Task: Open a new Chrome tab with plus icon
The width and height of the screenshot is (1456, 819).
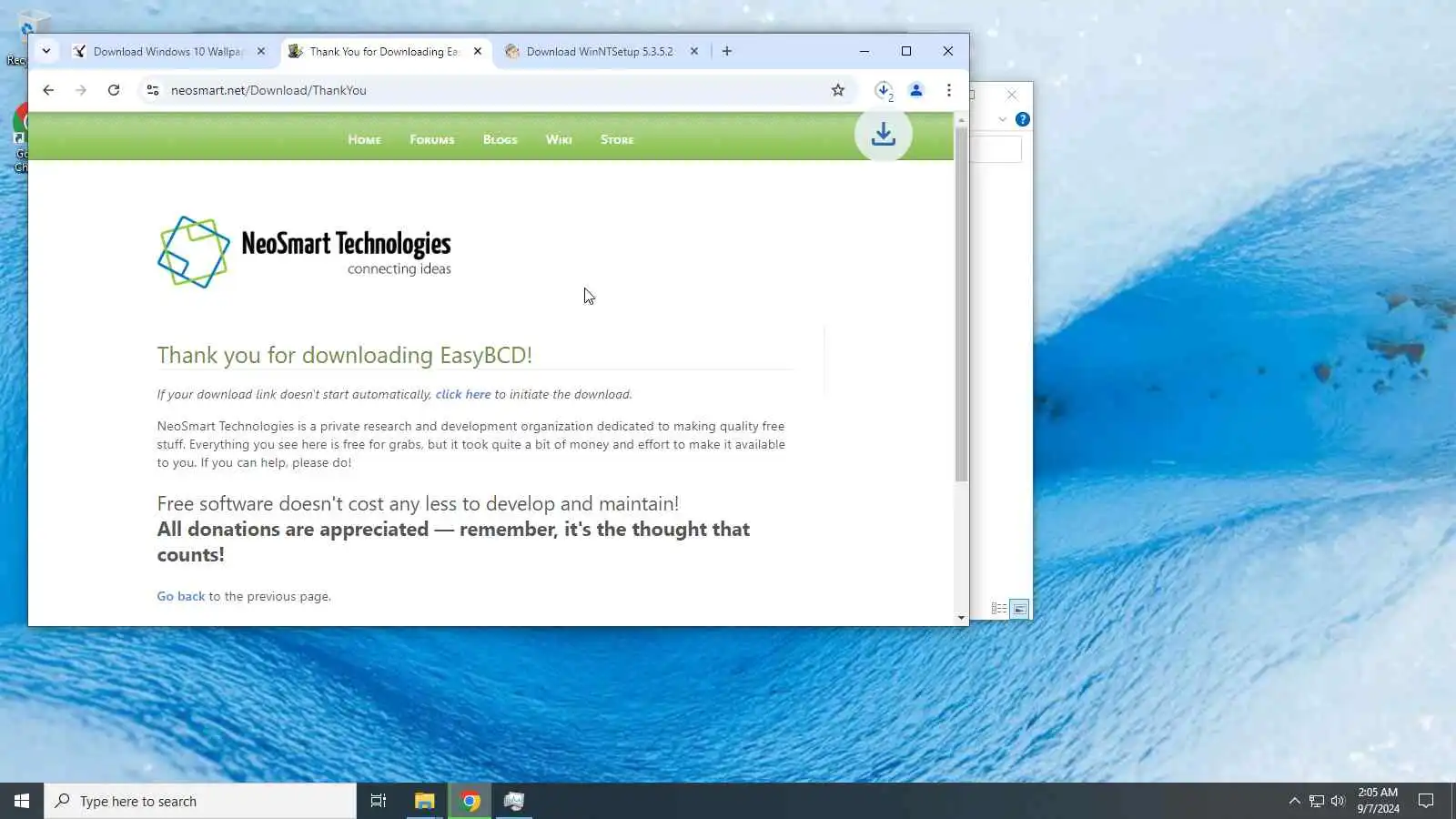Action: (727, 51)
